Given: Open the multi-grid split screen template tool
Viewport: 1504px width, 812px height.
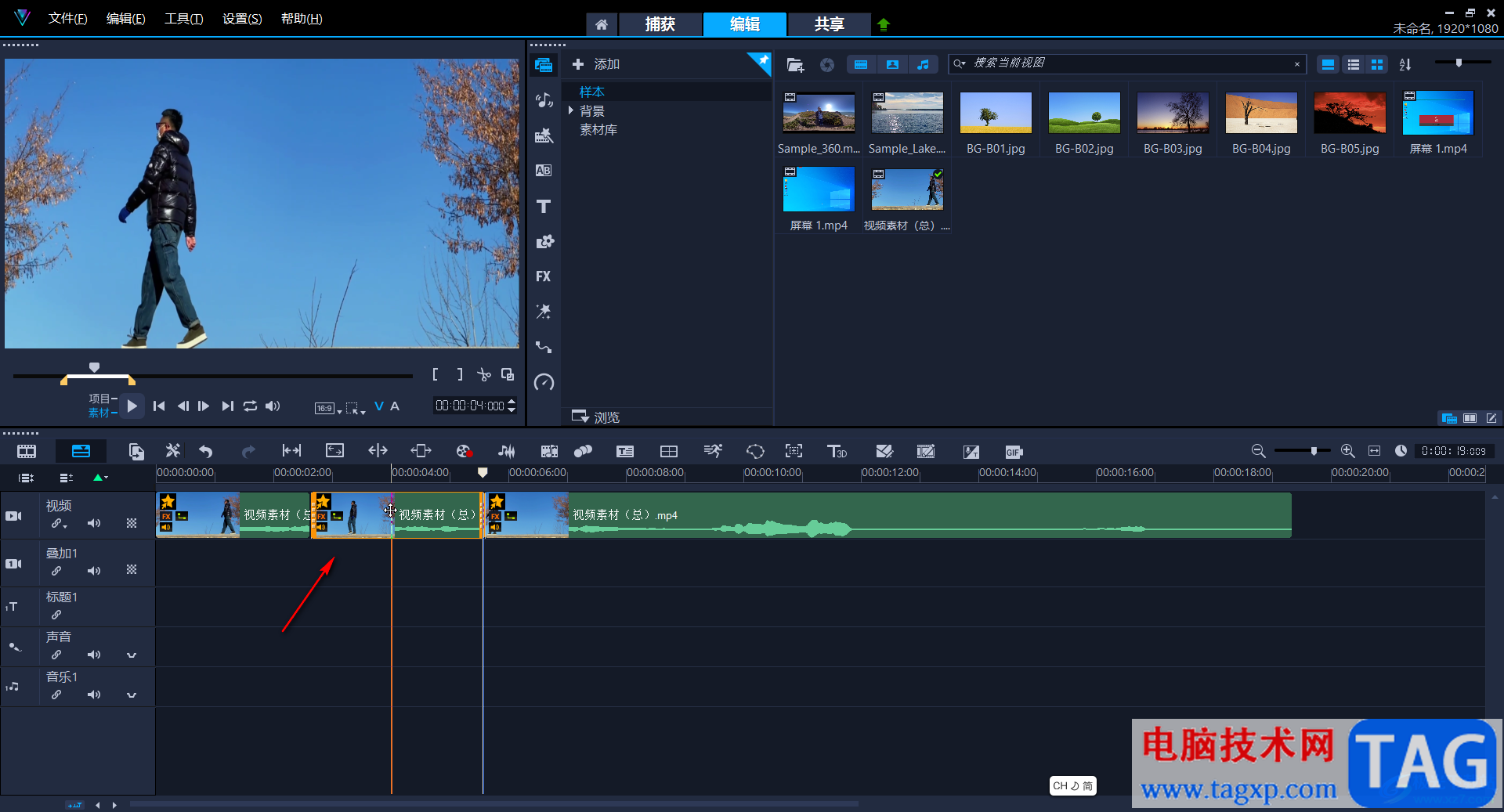Looking at the screenshot, I should click(669, 451).
